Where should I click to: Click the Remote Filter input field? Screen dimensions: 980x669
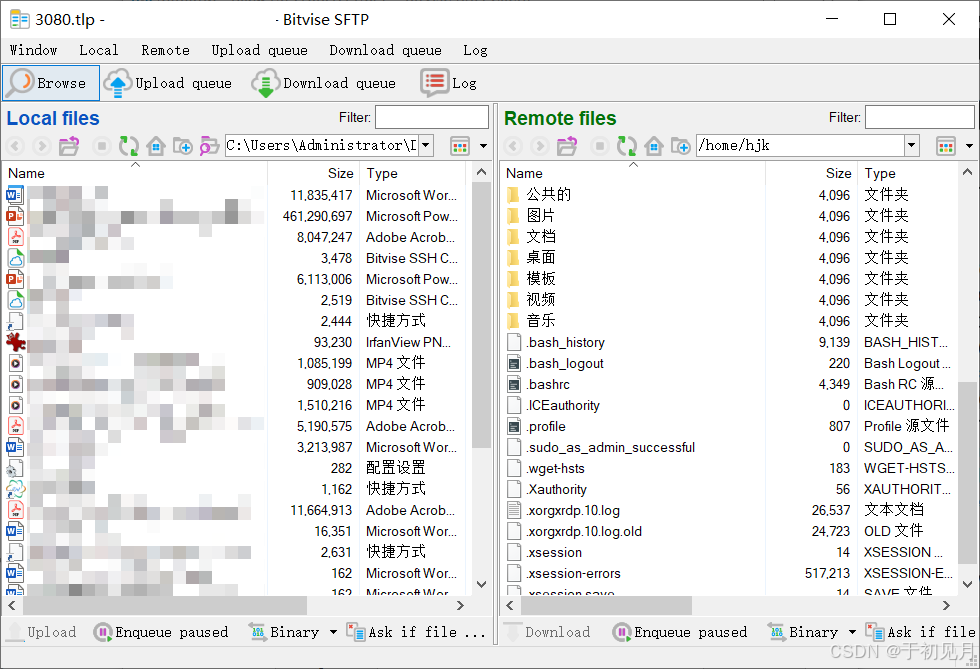click(x=919, y=118)
